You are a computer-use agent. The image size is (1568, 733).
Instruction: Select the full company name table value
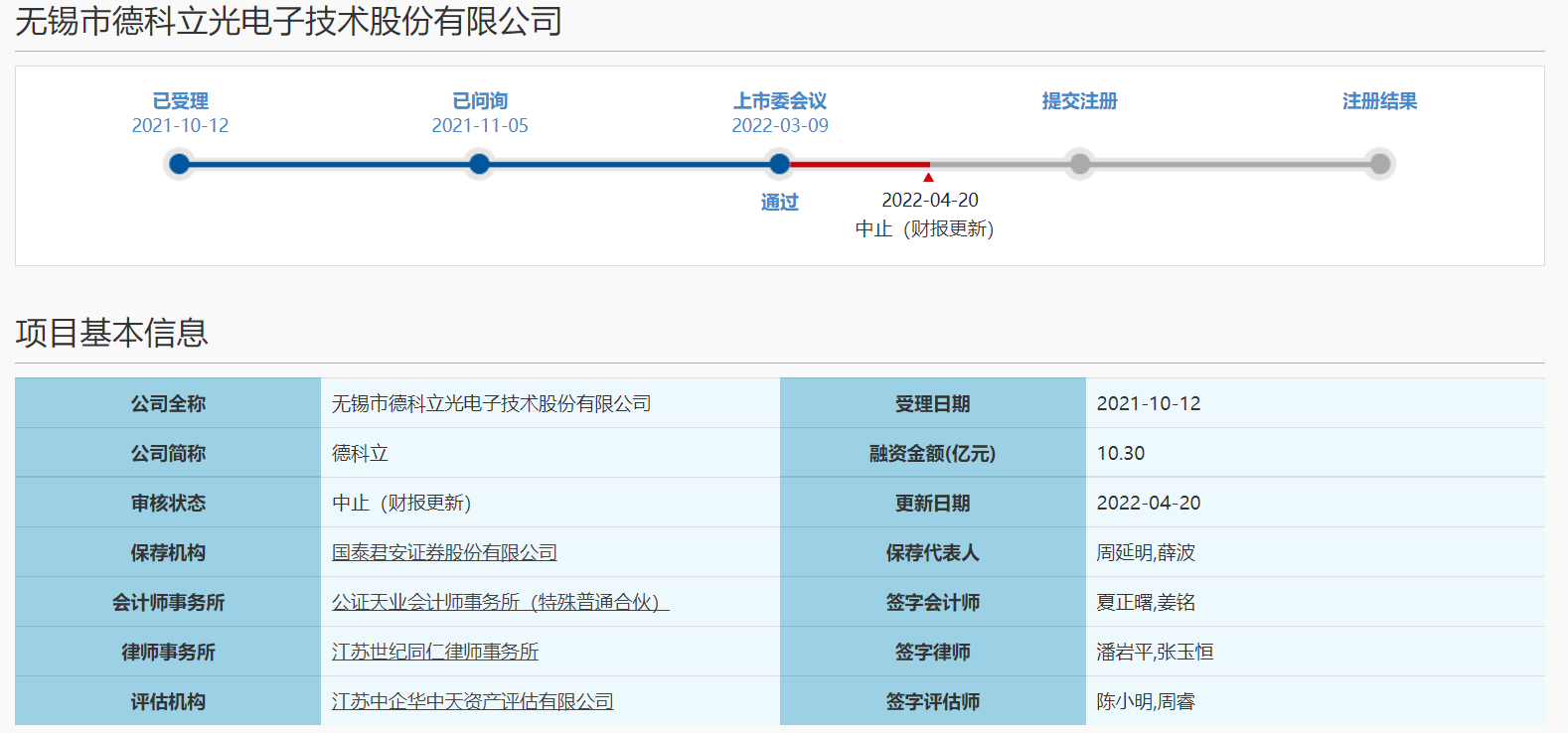(x=492, y=403)
